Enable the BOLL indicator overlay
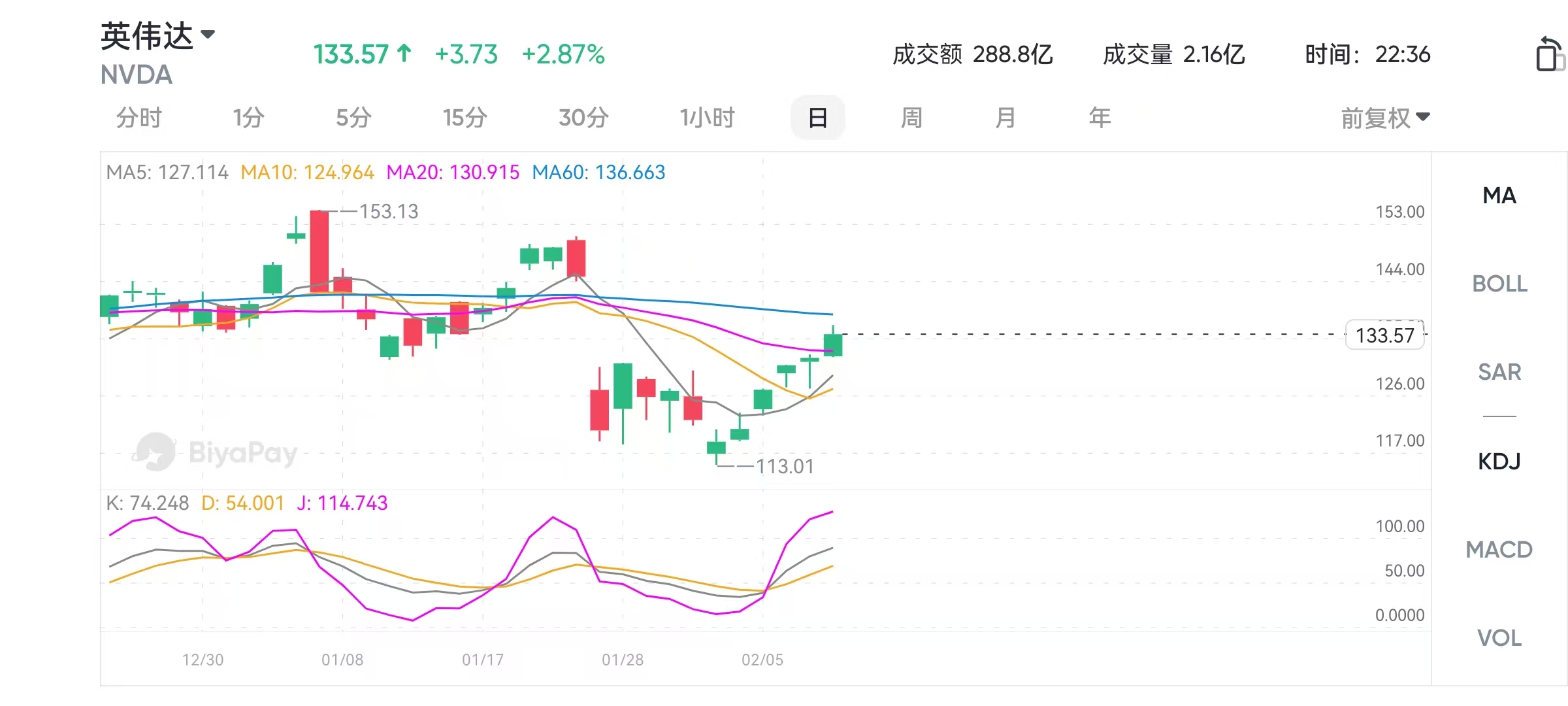 click(x=1499, y=284)
